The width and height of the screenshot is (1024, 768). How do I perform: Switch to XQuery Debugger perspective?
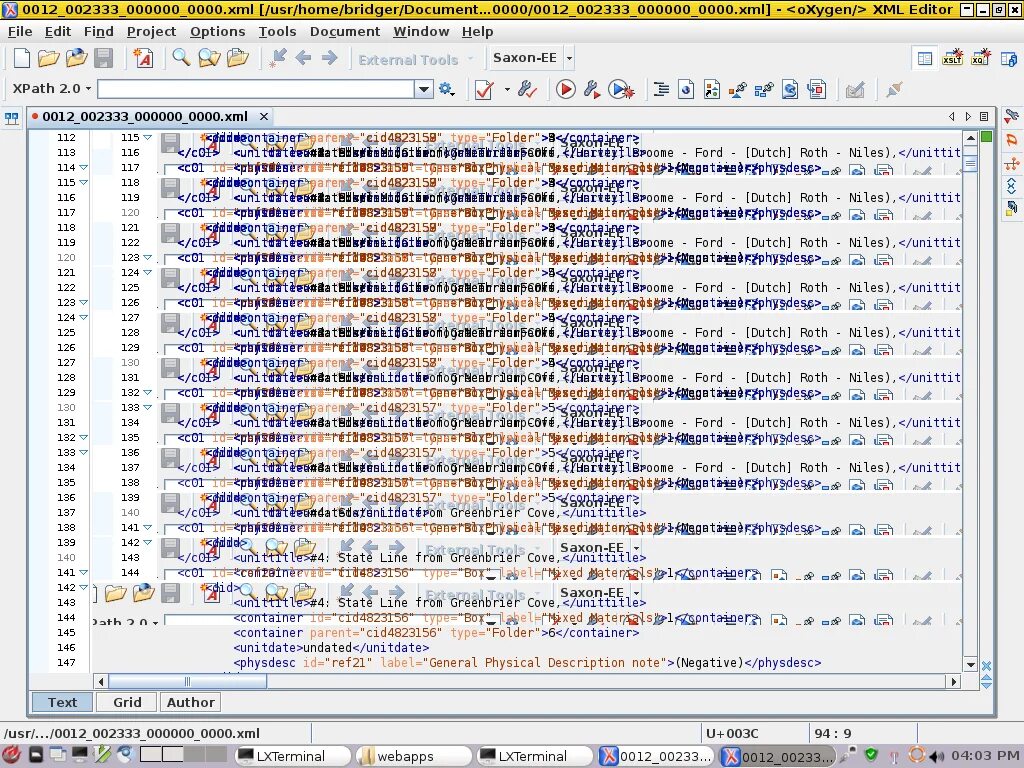coord(980,58)
